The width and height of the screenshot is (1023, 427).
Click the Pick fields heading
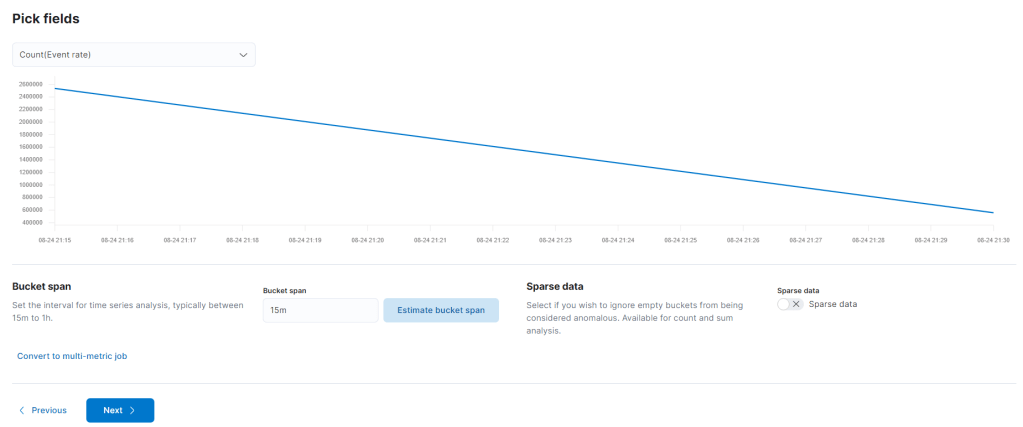click(45, 18)
